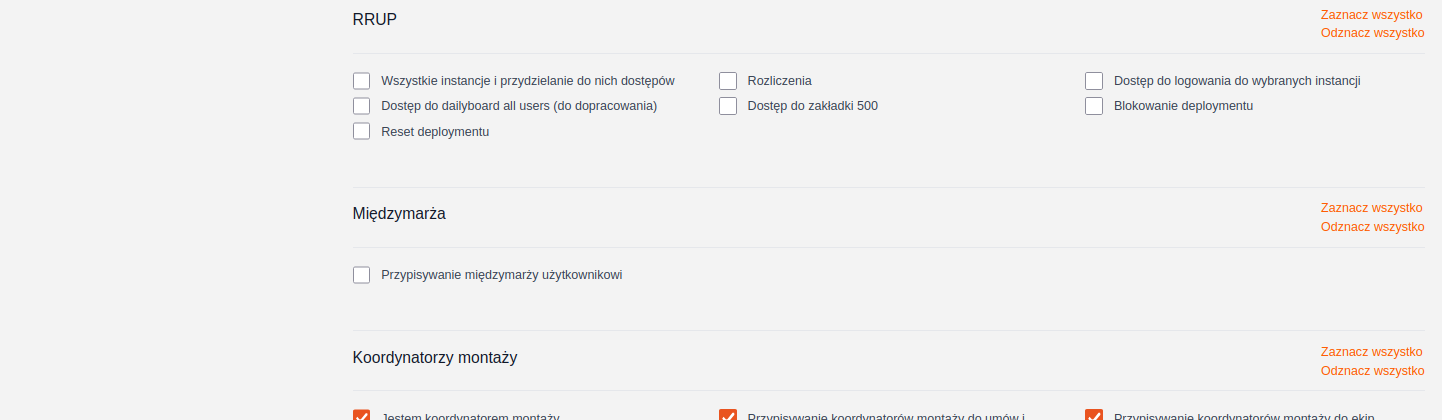Image resolution: width=1442 pixels, height=420 pixels.
Task: Click 'Odznacz wszystko' in the RRUP section
Action: (x=1372, y=33)
